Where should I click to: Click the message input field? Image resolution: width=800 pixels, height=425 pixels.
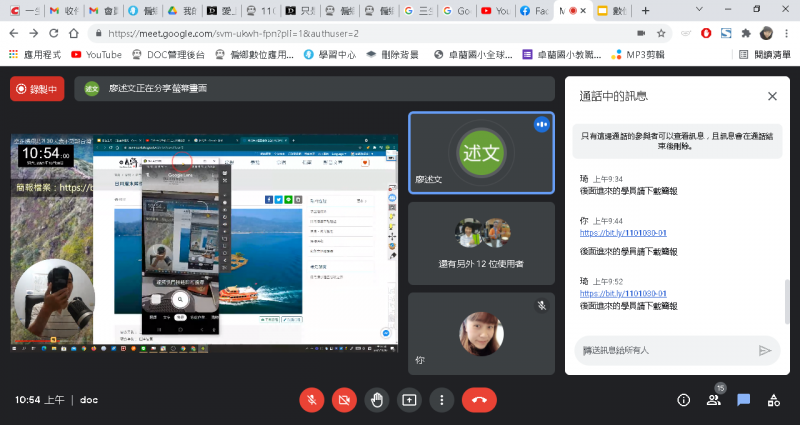666,350
